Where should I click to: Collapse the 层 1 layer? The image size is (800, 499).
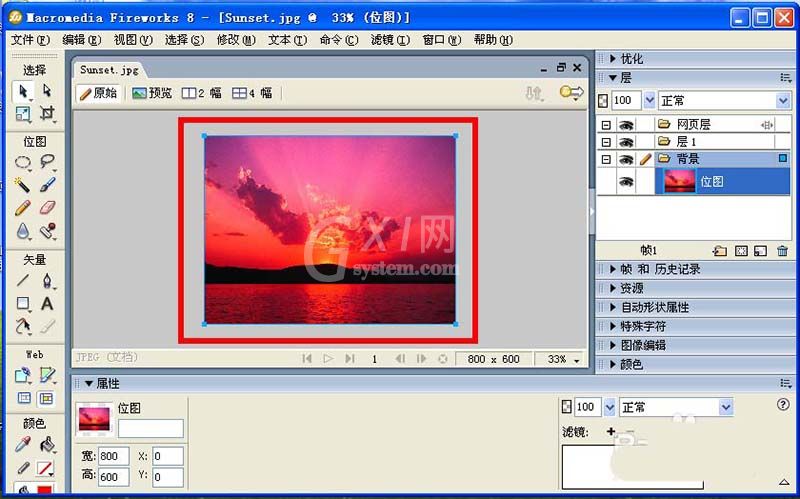click(606, 142)
